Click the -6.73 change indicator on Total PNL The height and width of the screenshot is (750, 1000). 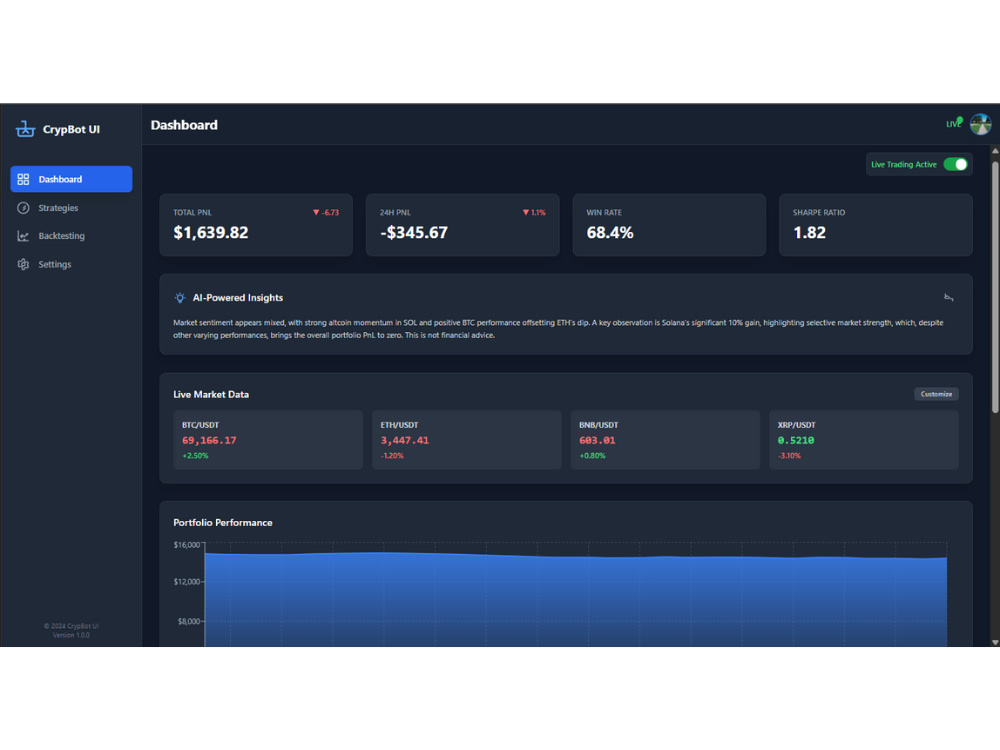click(326, 212)
